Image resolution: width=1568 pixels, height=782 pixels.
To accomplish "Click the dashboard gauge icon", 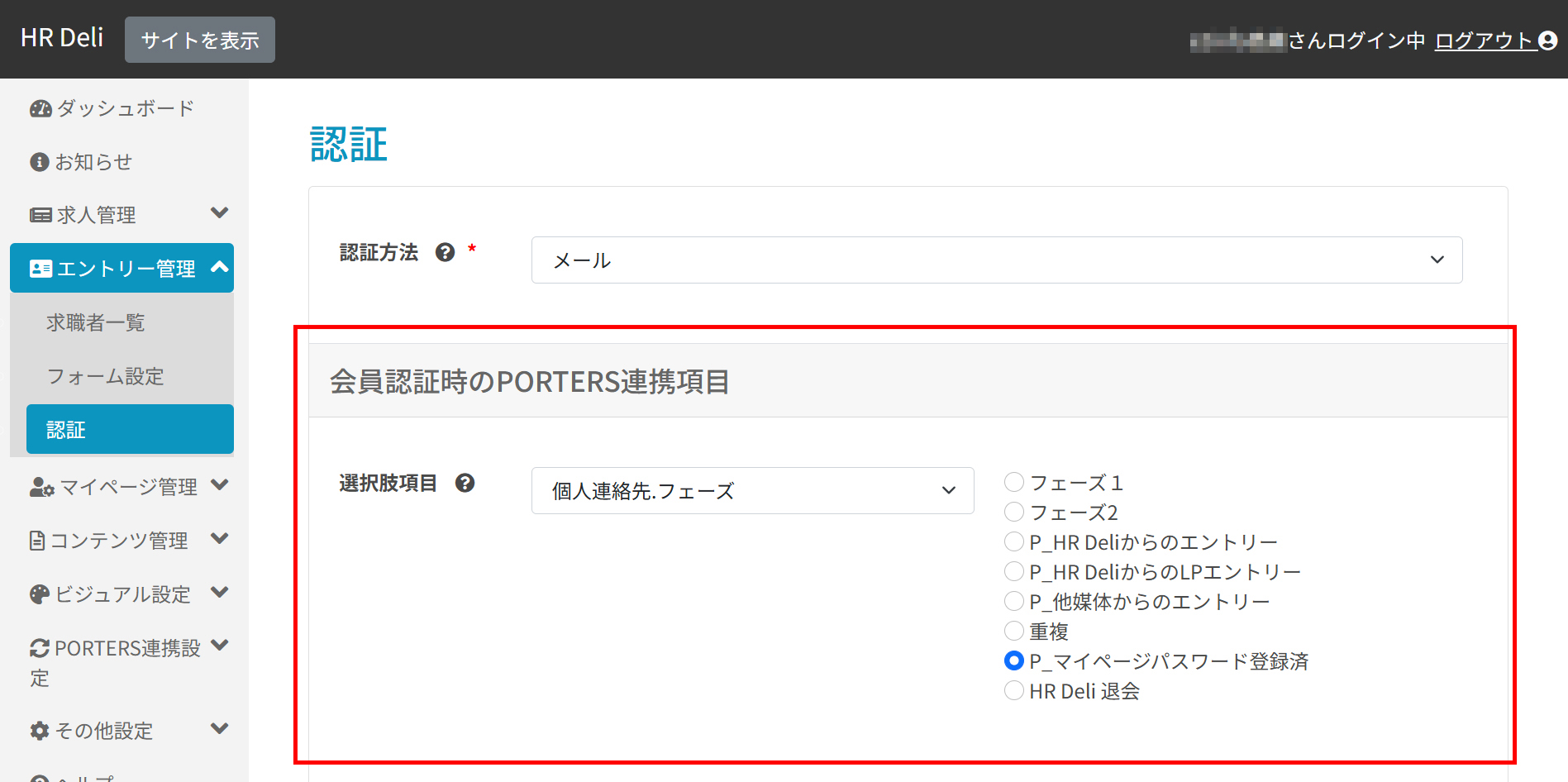I will (x=41, y=108).
